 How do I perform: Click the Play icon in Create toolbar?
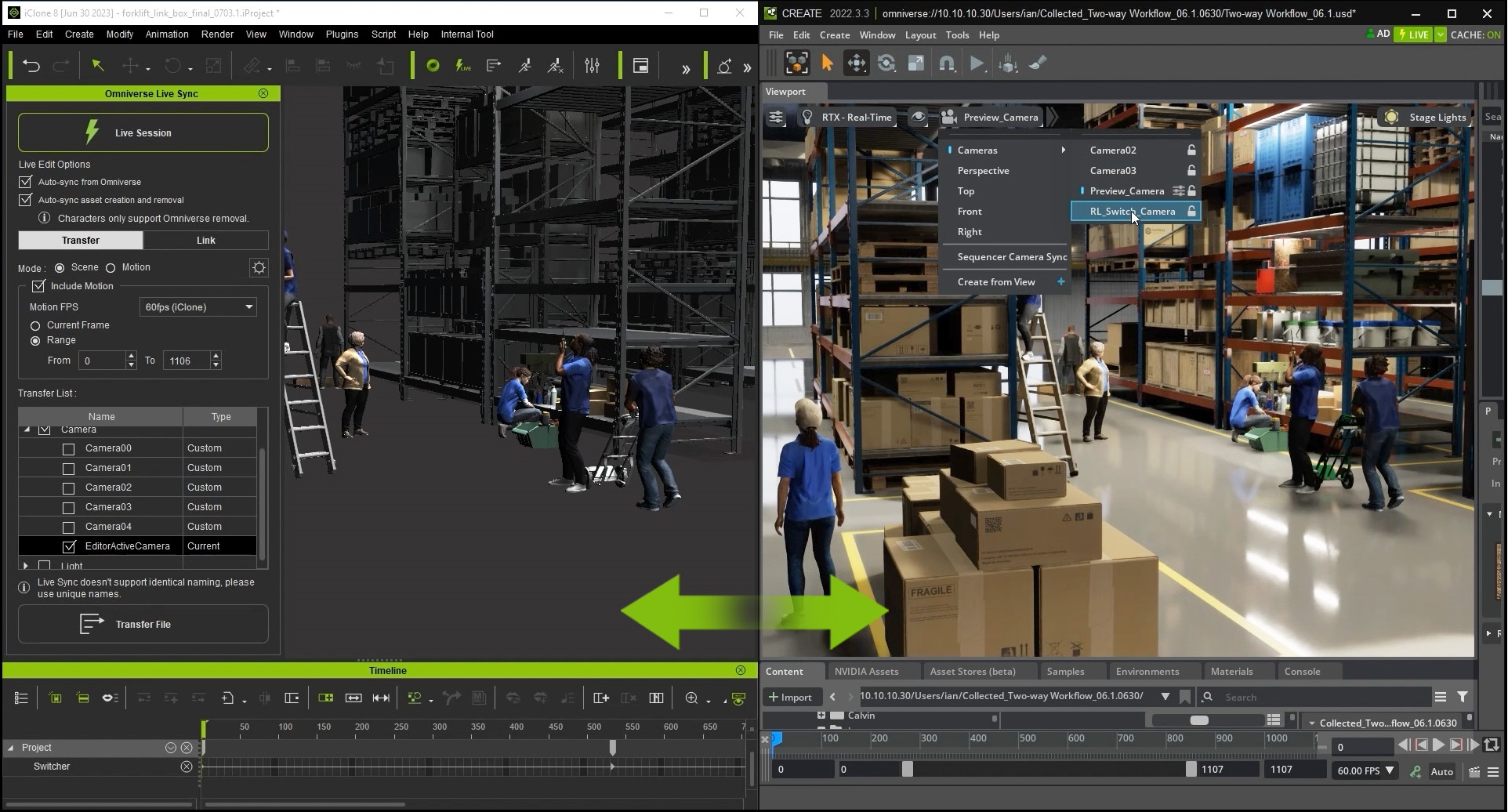point(977,63)
